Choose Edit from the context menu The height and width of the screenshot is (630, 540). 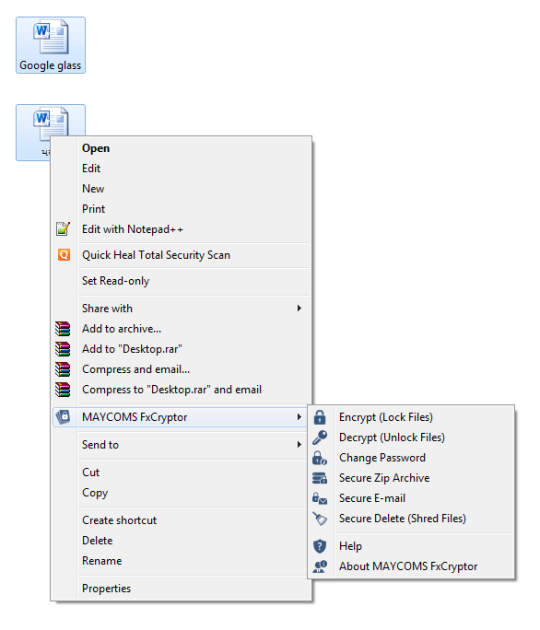coord(182,168)
